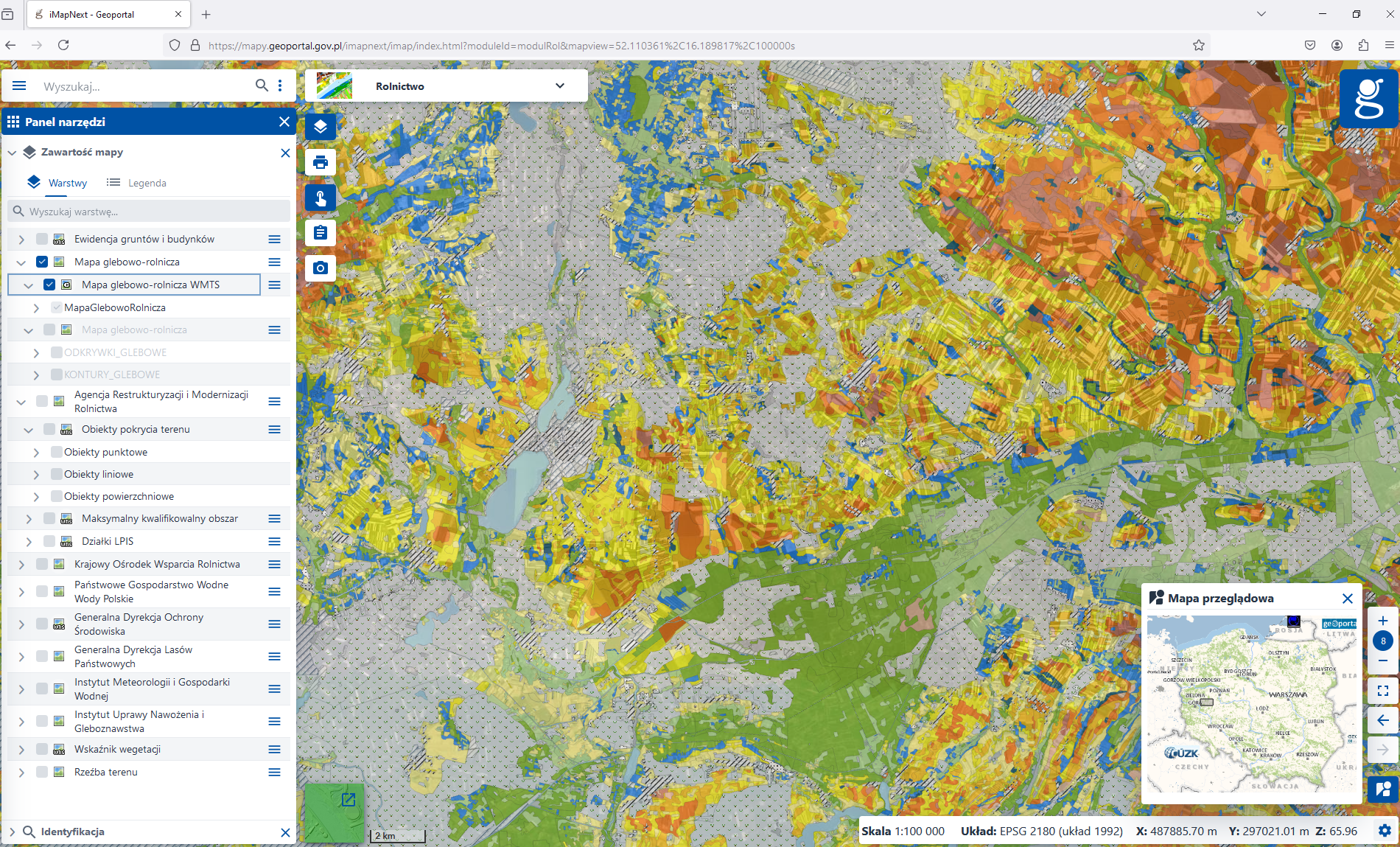Toggle Obiekty pokrycia terenu checkbox

49,429
